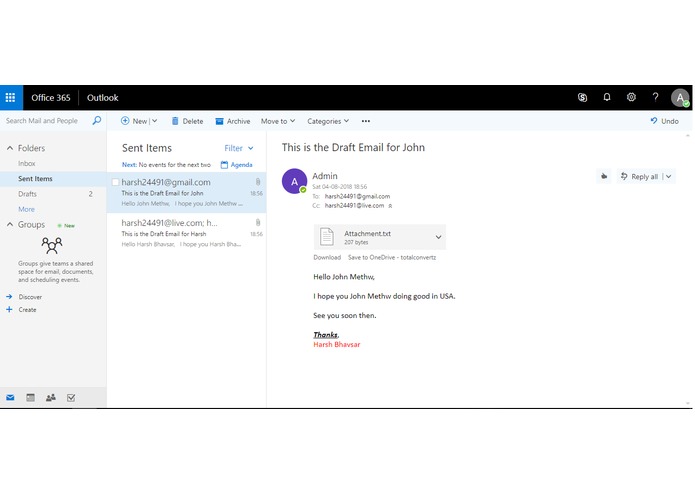Open the email to harsh24491@live.com
The image size is (695, 494).
pyautogui.click(x=186, y=233)
